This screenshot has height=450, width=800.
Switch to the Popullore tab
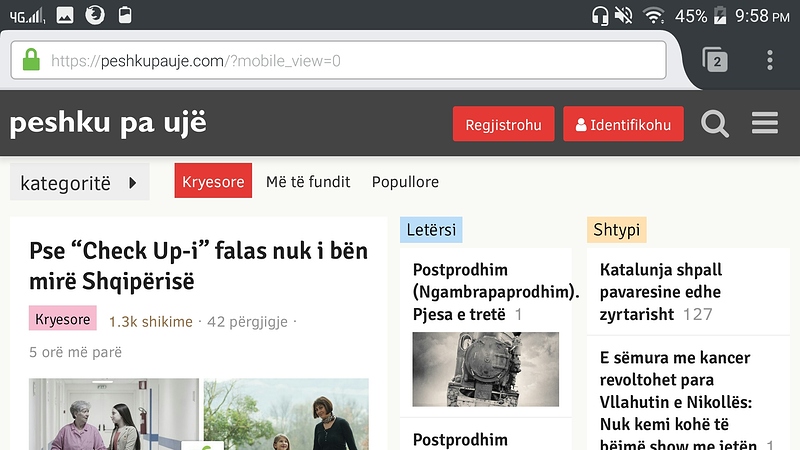pyautogui.click(x=405, y=182)
